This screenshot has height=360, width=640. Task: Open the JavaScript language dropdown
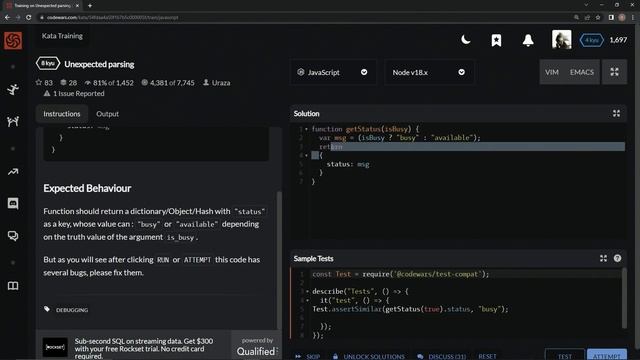[x=333, y=72]
